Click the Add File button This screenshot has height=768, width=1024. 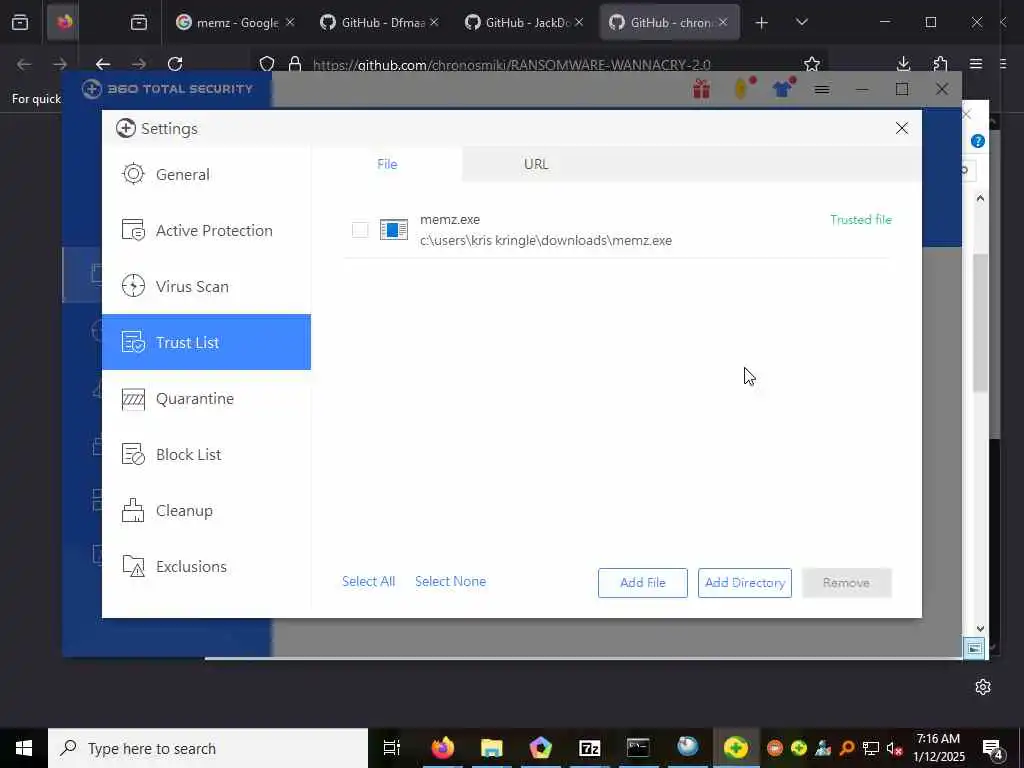coord(643,583)
